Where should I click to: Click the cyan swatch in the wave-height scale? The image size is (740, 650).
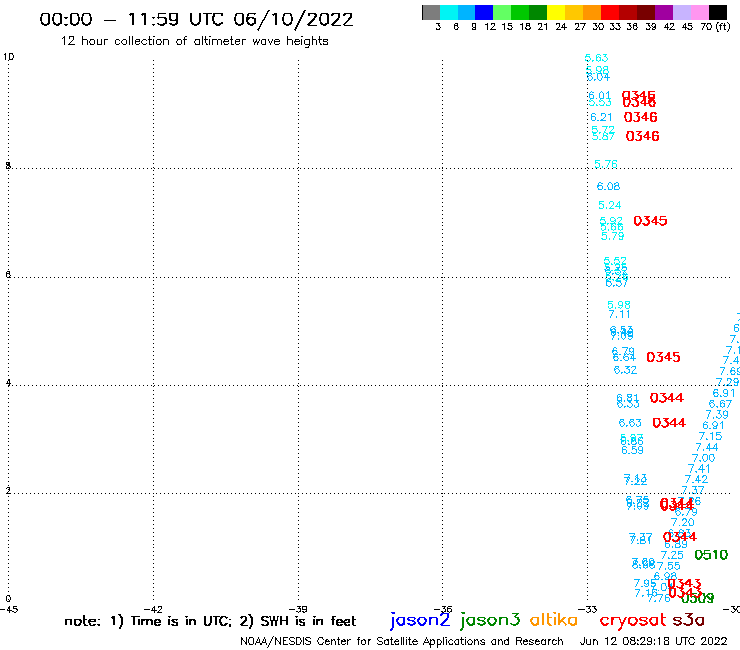coord(449,12)
